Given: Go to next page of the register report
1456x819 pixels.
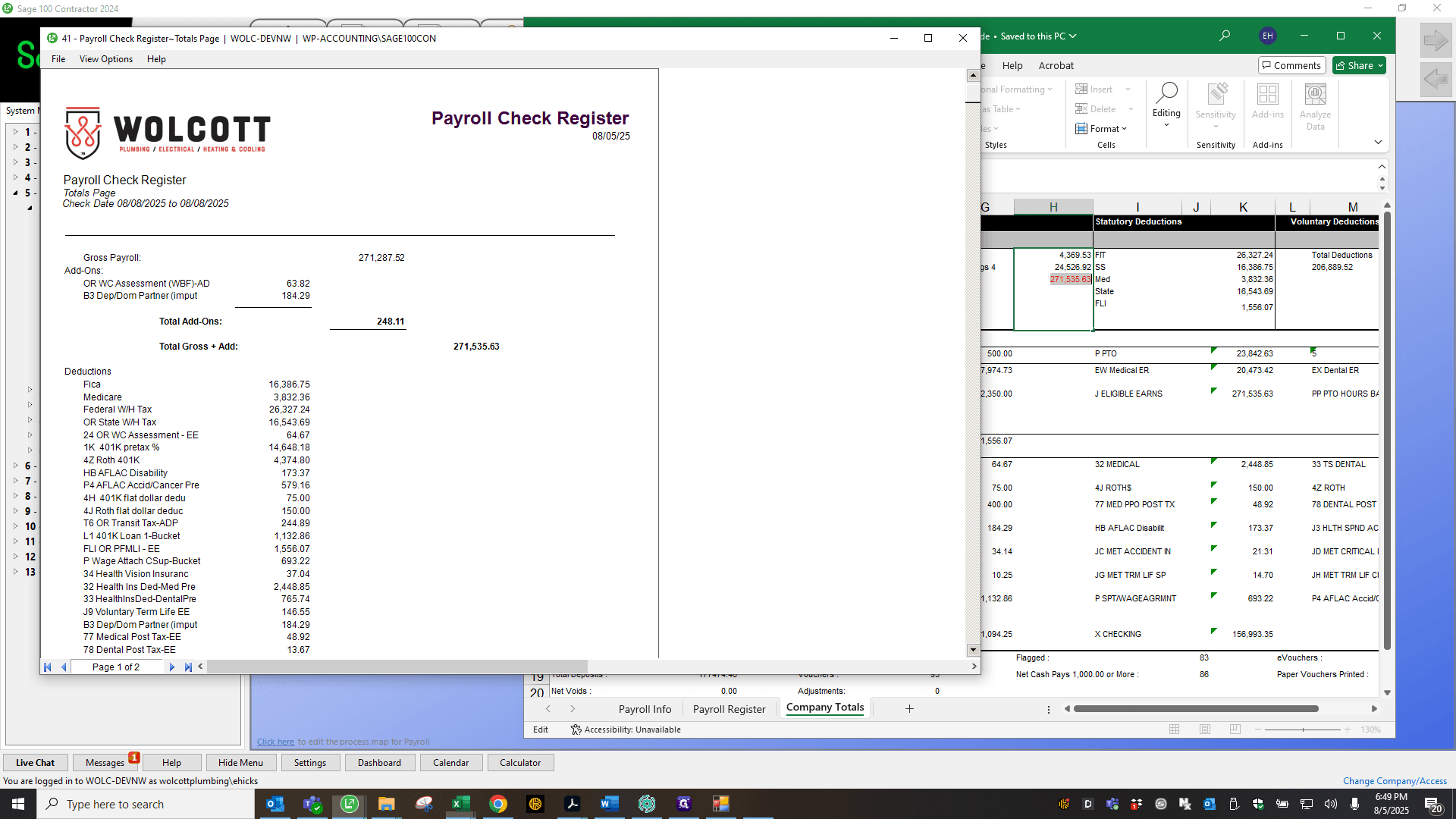Looking at the screenshot, I should pyautogui.click(x=172, y=667).
